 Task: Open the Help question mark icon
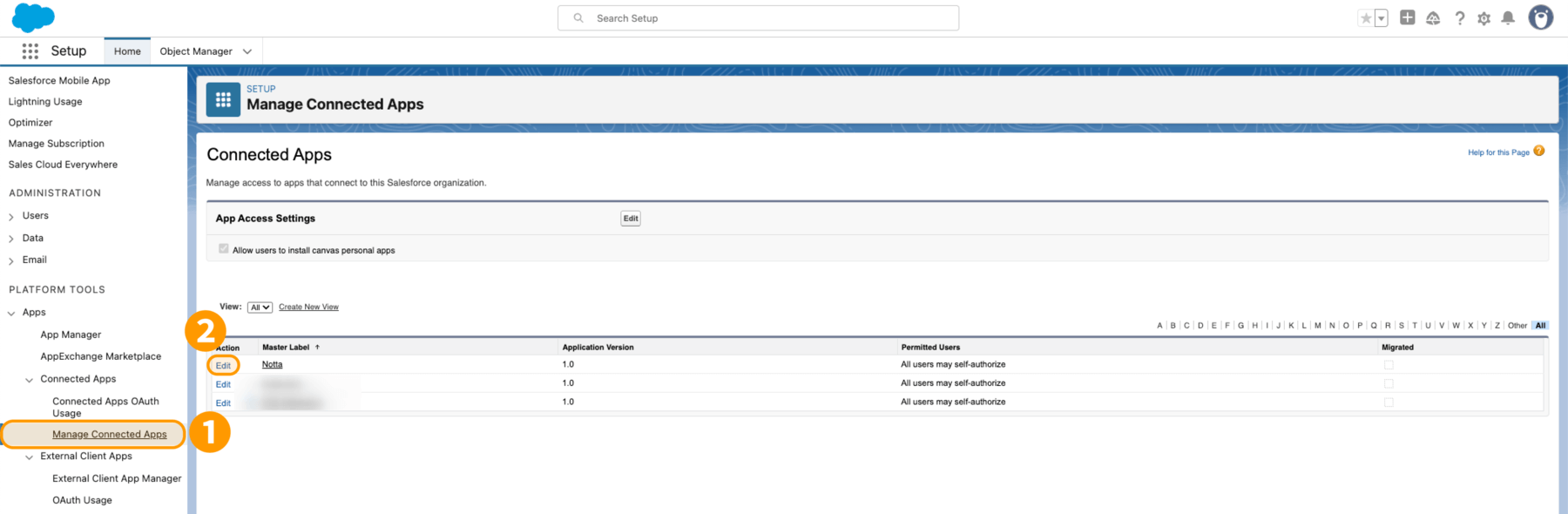point(1460,18)
